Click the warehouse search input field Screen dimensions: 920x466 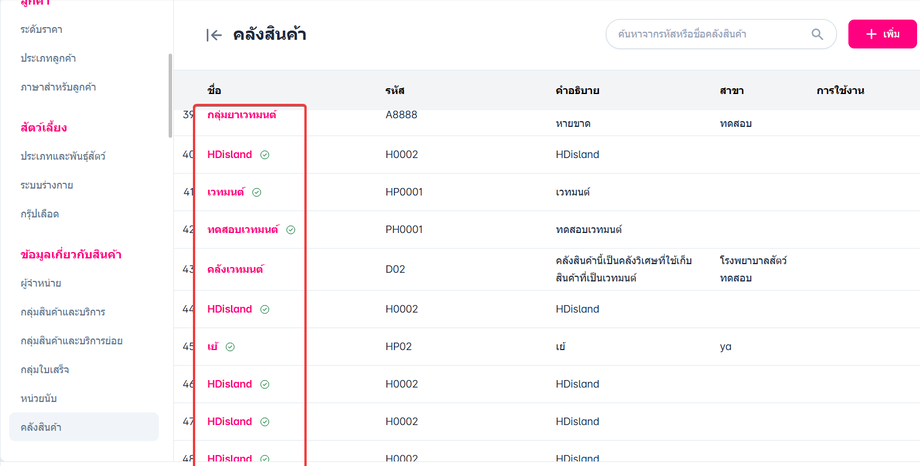tap(705, 35)
